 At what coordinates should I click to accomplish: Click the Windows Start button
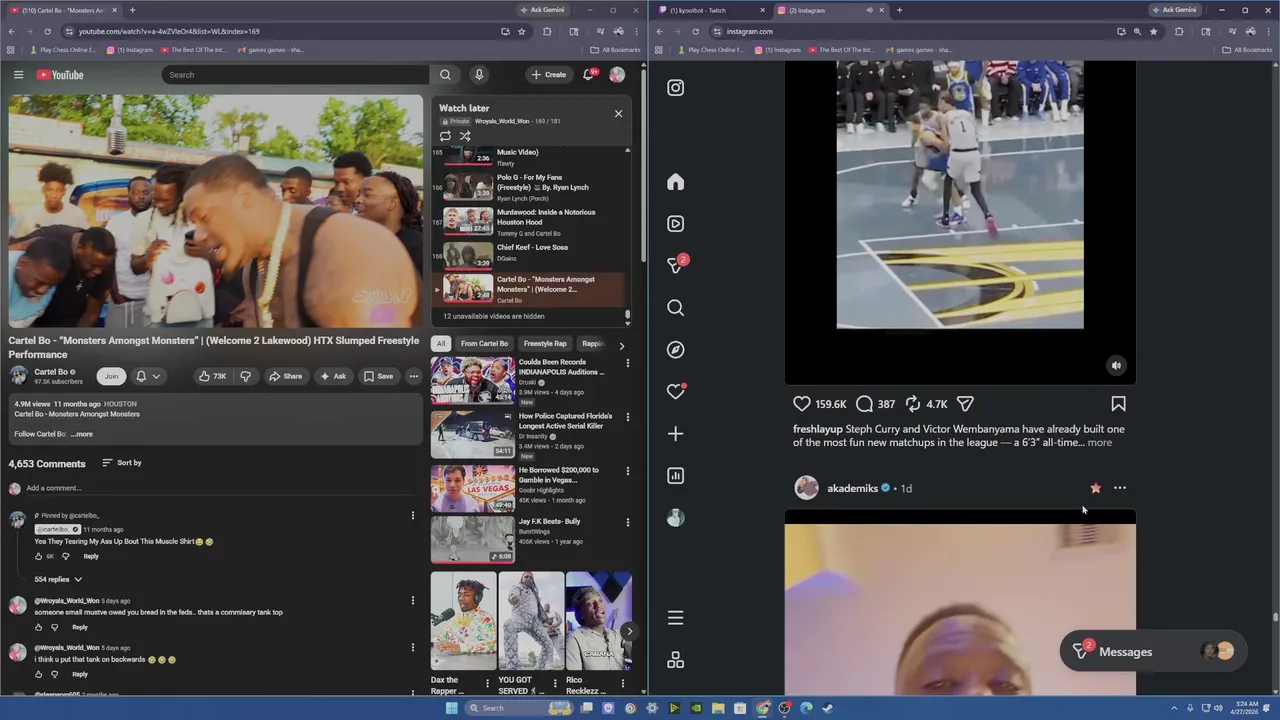451,708
